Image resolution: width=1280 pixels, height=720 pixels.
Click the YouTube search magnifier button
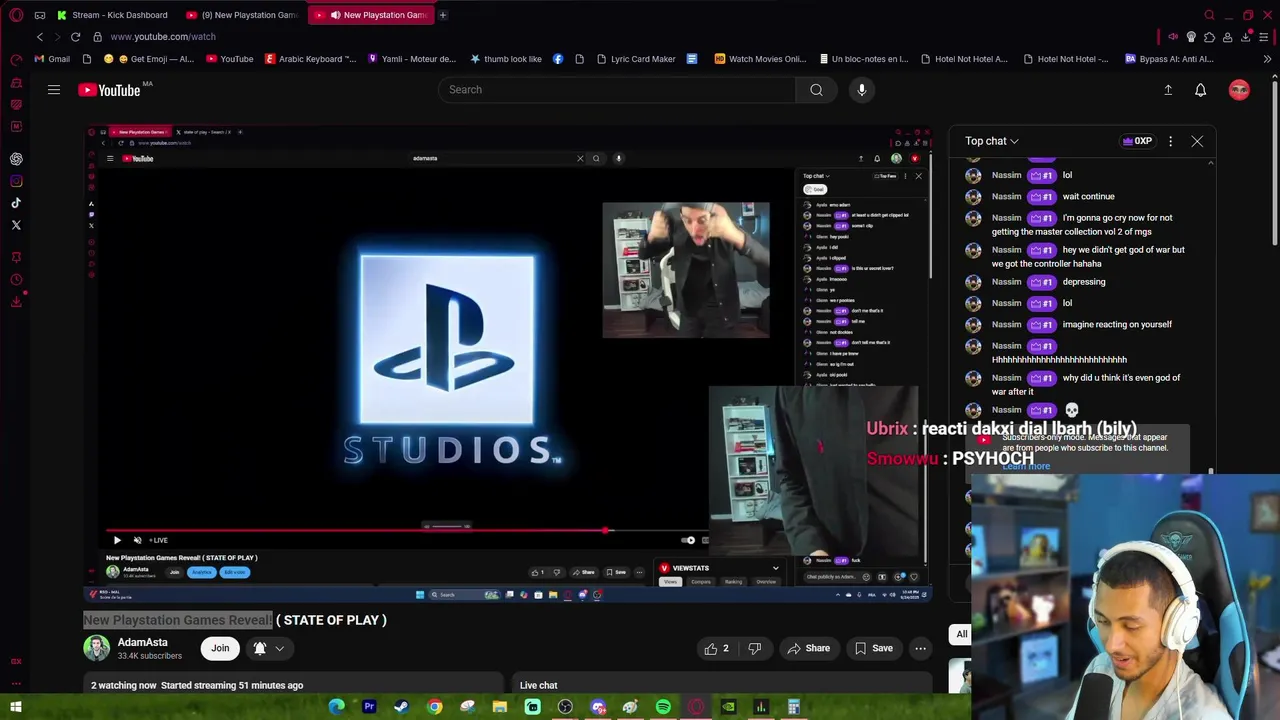(x=816, y=90)
